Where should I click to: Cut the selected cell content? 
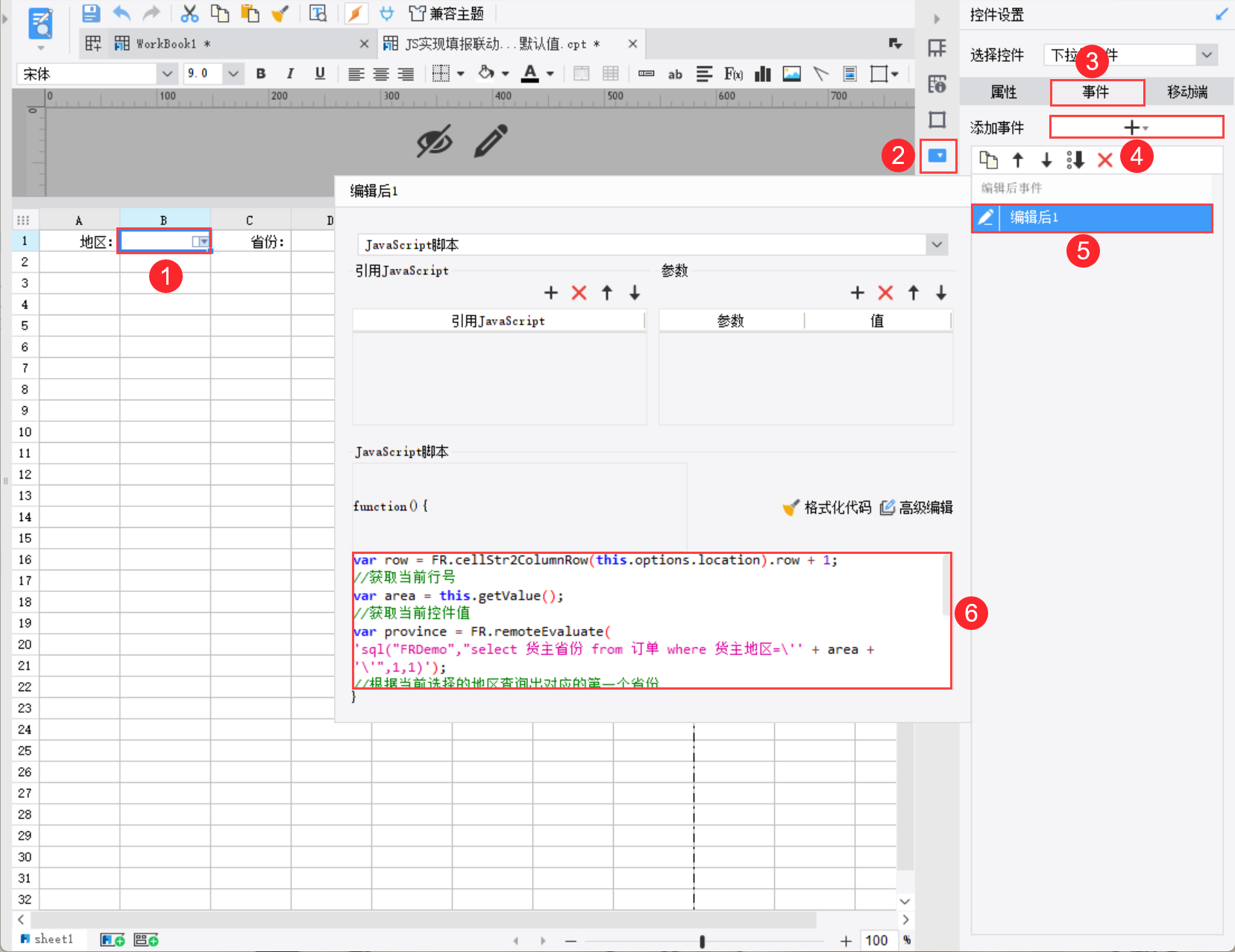pos(189,13)
